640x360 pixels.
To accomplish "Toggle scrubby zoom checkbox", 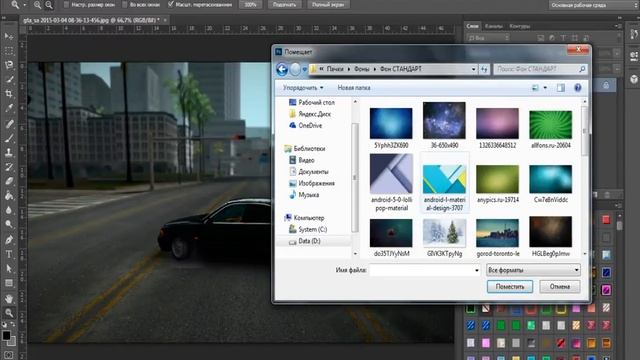I will coord(171,5).
